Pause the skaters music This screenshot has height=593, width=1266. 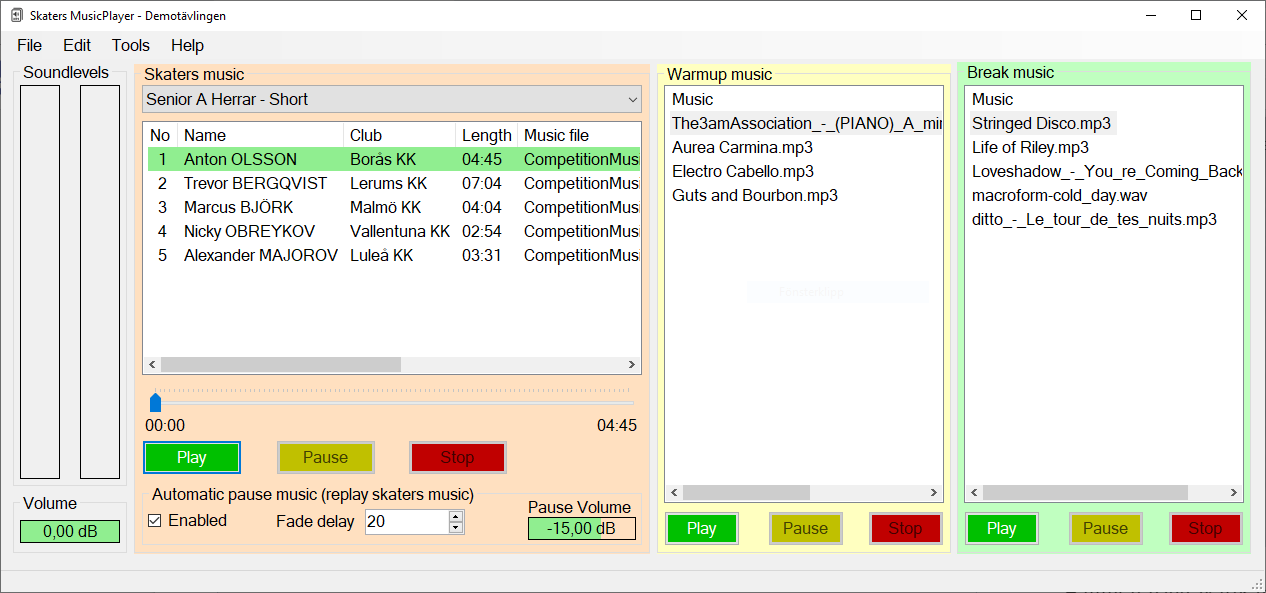(325, 457)
